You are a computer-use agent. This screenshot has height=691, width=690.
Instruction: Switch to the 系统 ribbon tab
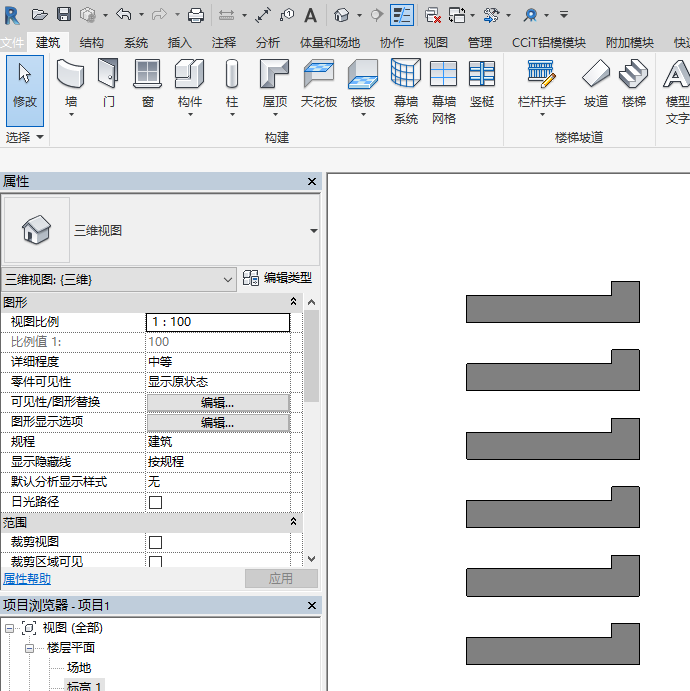(x=136, y=43)
